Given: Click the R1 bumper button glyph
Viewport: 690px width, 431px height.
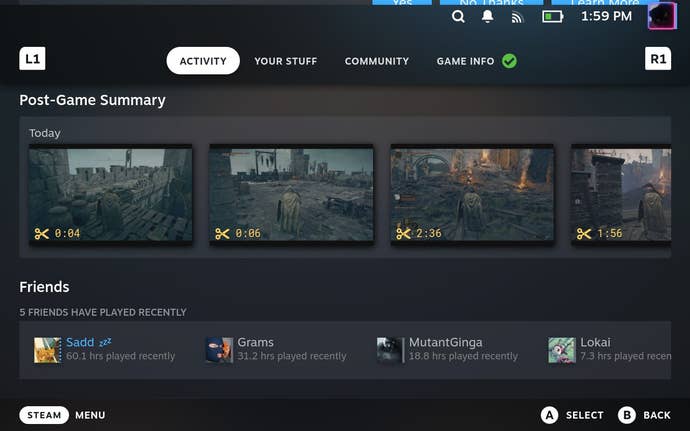Looking at the screenshot, I should click(658, 59).
